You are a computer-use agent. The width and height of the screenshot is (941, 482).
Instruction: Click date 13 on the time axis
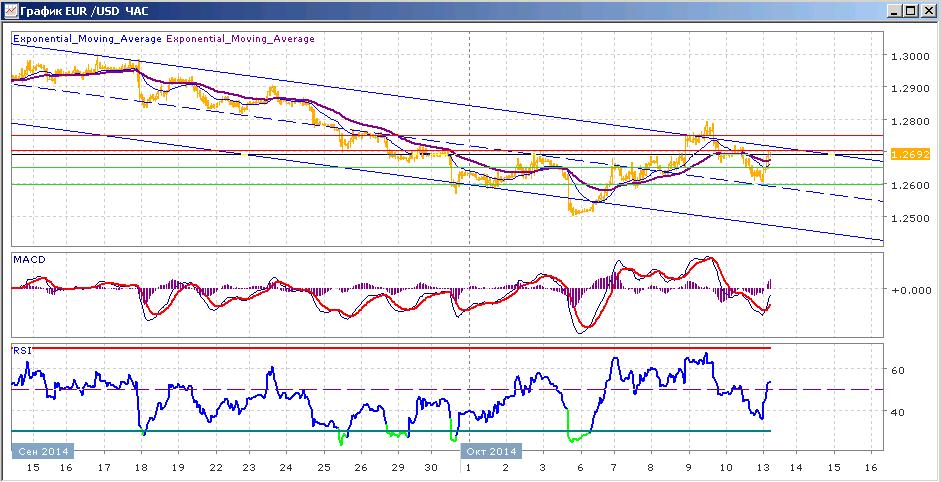click(x=763, y=468)
